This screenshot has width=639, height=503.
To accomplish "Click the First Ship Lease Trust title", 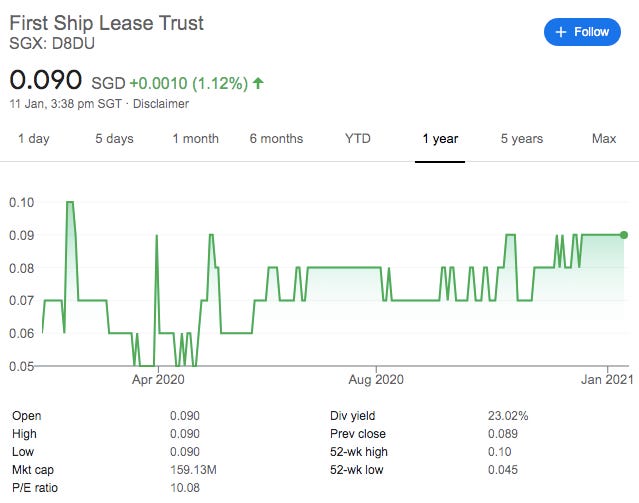I will pos(106,23).
